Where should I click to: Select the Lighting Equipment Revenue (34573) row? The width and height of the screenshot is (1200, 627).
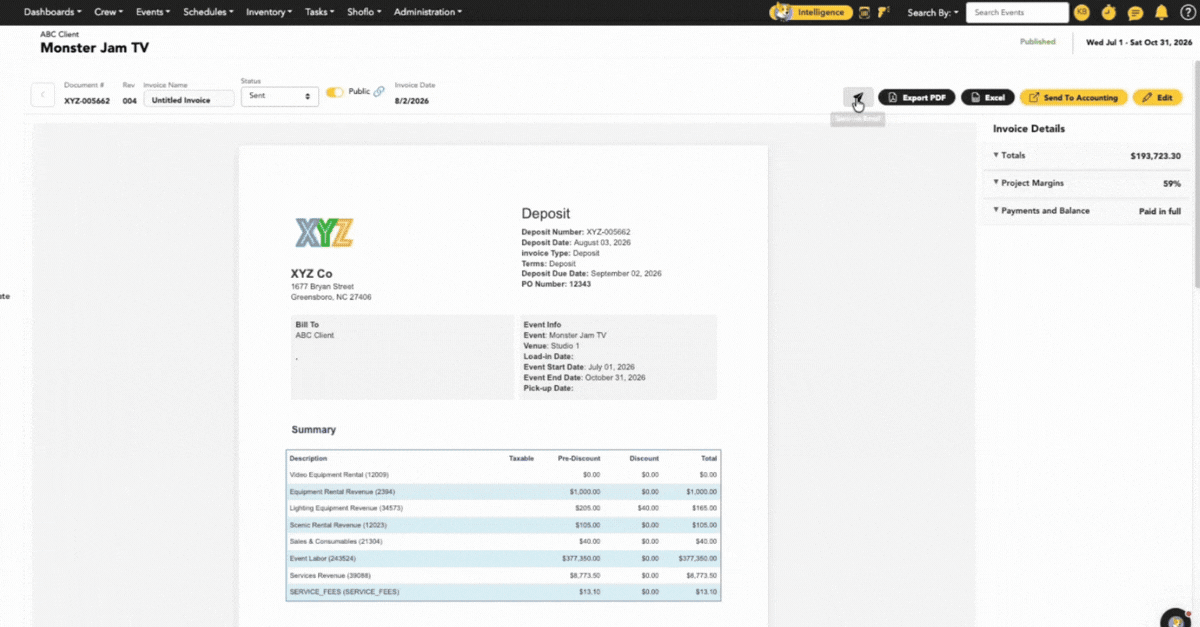click(x=503, y=508)
